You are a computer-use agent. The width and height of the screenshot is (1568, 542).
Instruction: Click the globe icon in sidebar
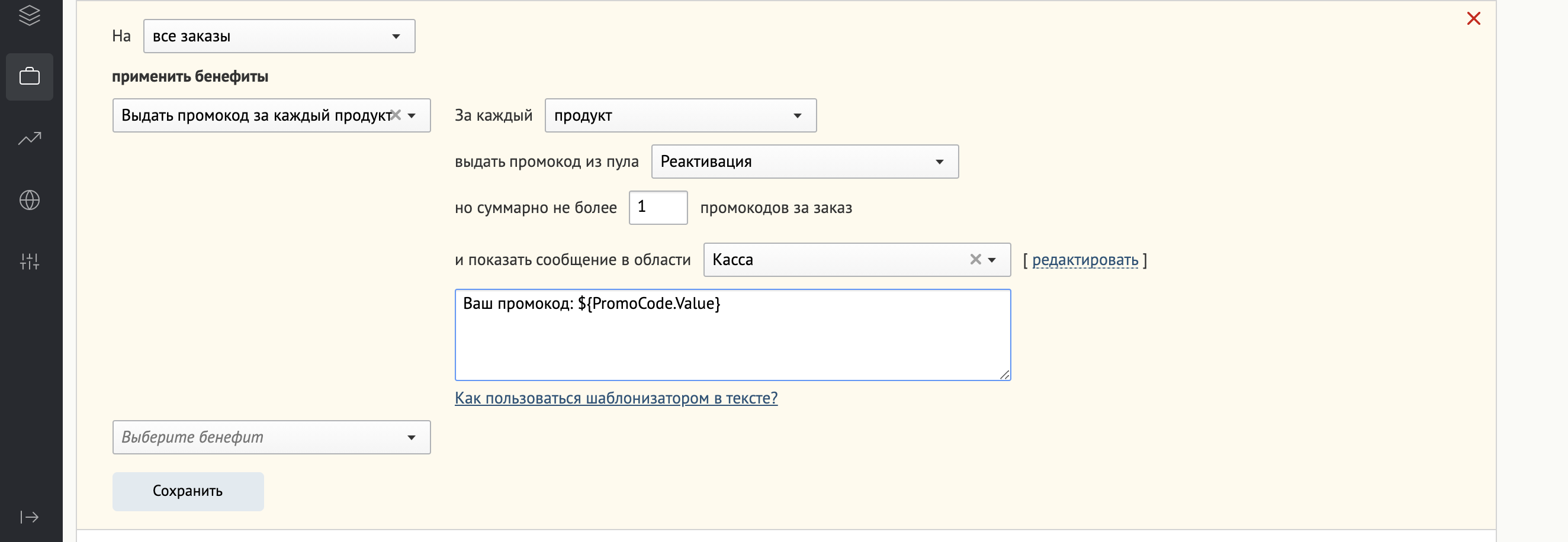29,200
